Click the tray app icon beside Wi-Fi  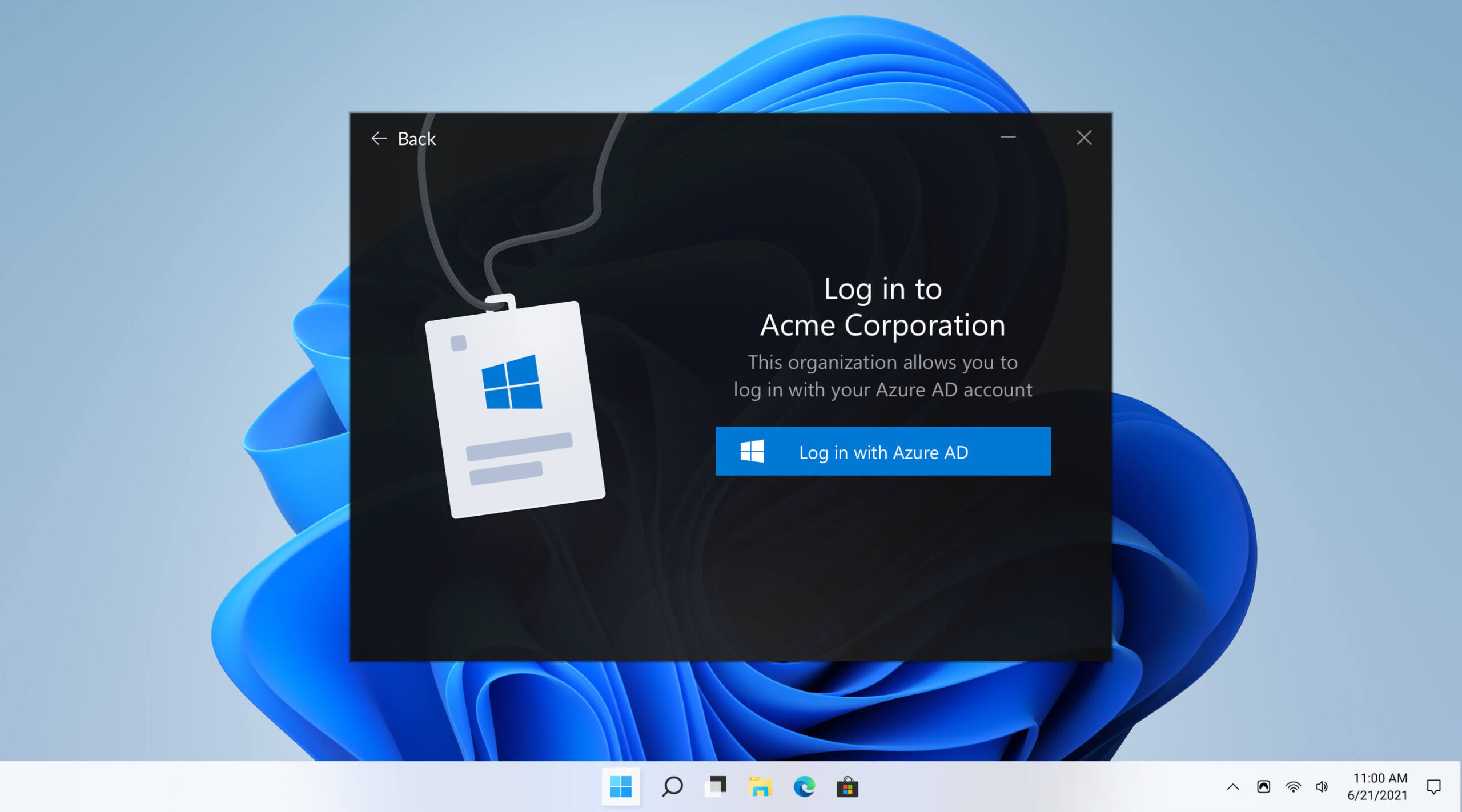[x=1263, y=787]
